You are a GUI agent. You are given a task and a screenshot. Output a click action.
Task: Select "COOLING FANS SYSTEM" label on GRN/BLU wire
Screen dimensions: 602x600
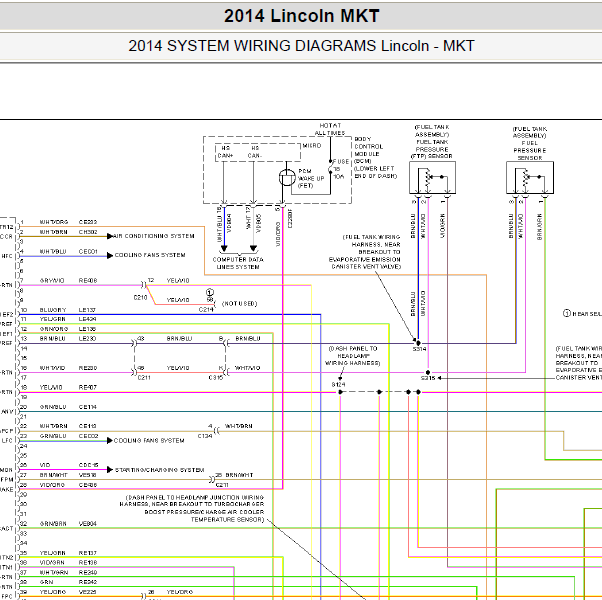(x=149, y=441)
